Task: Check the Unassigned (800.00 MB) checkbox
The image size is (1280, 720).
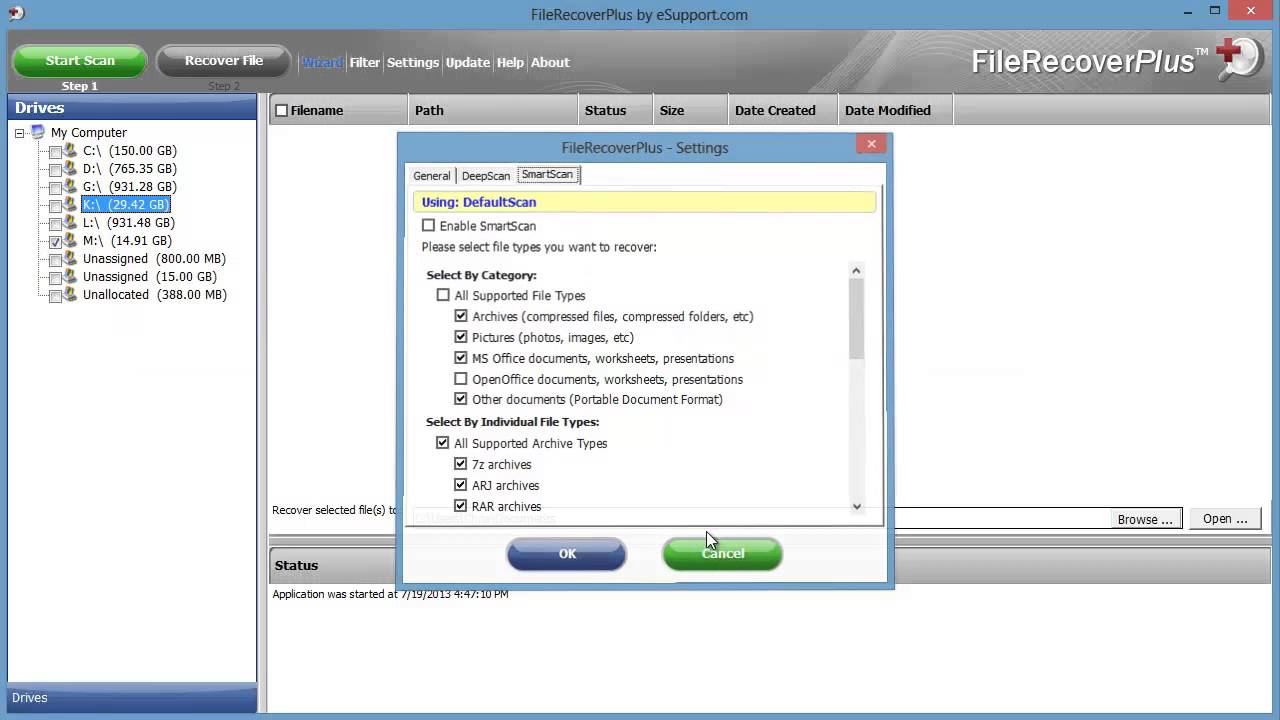Action: tap(55, 259)
